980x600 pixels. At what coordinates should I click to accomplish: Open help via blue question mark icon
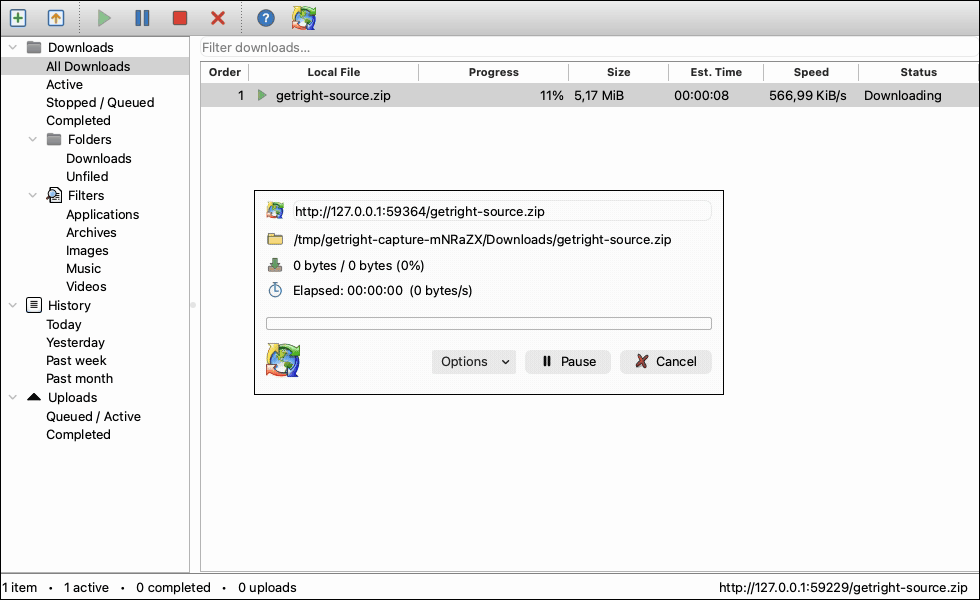coord(266,18)
